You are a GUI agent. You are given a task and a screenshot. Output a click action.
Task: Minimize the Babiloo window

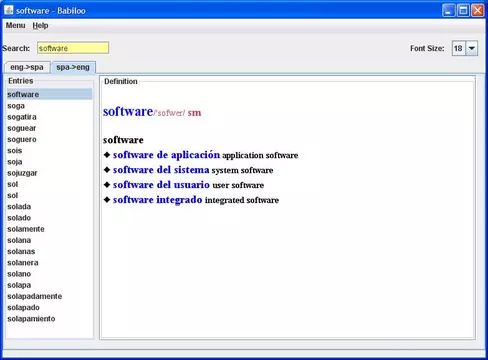click(x=449, y=10)
